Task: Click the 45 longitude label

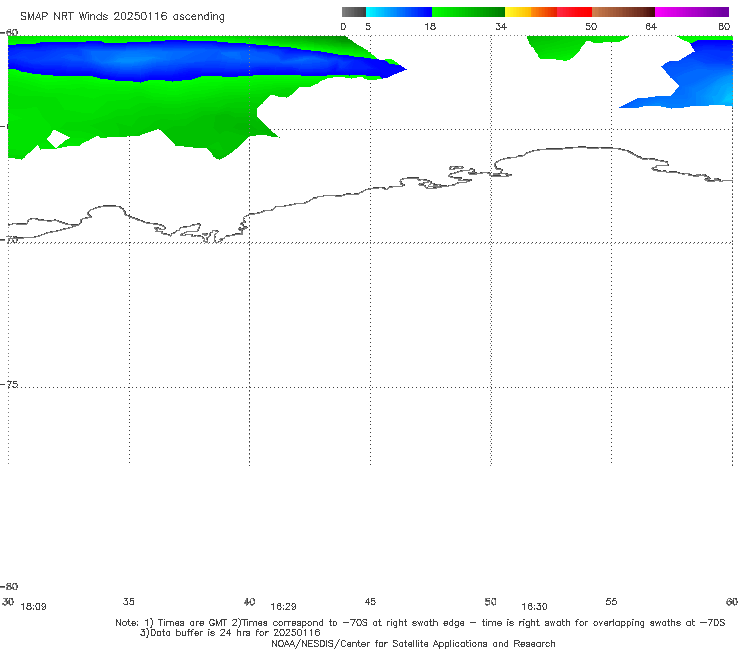Action: coord(370,601)
